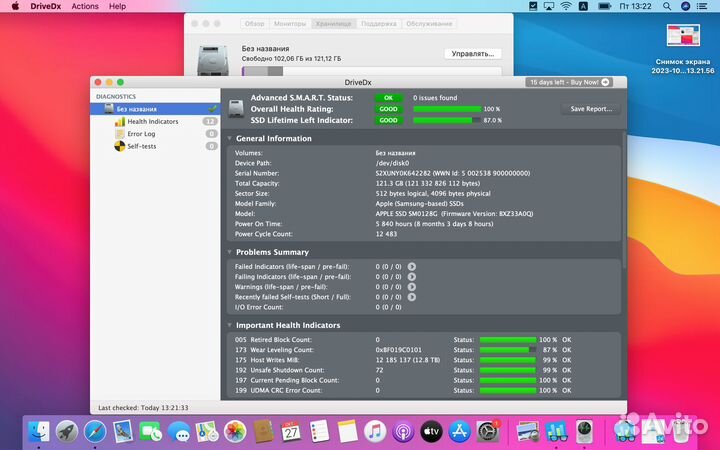Click the arrow beside Warnings count
The image size is (720, 450).
click(x=412, y=287)
